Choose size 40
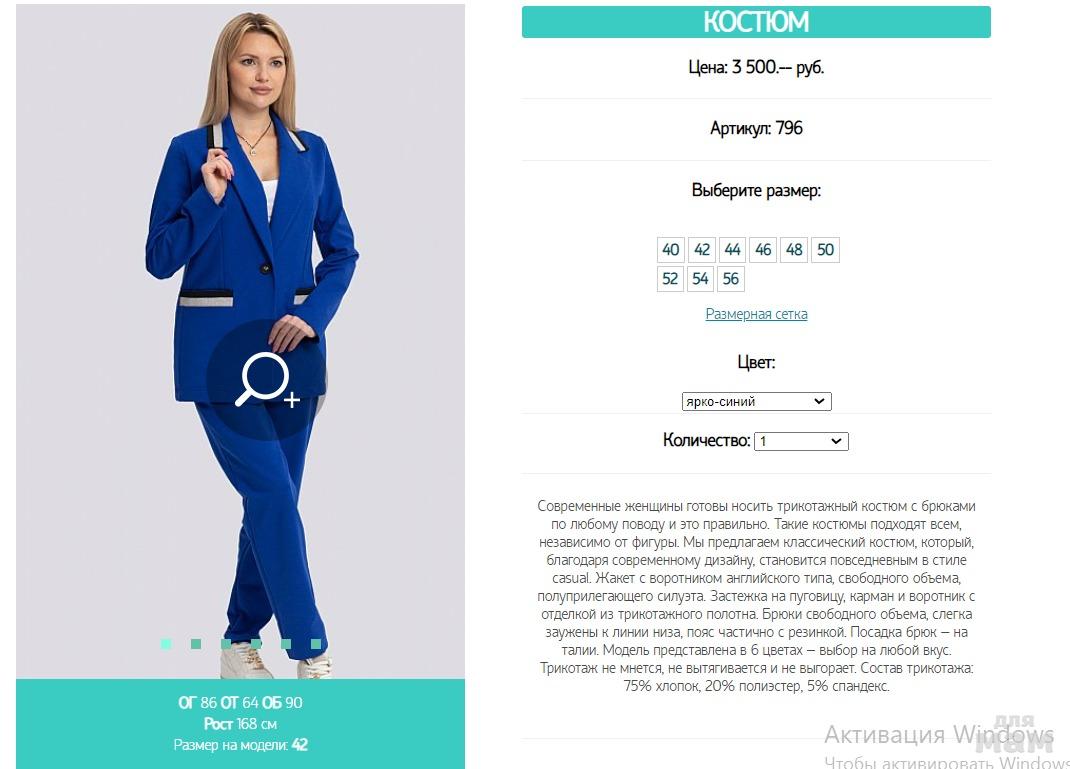The image size is (1070, 769). 671,250
